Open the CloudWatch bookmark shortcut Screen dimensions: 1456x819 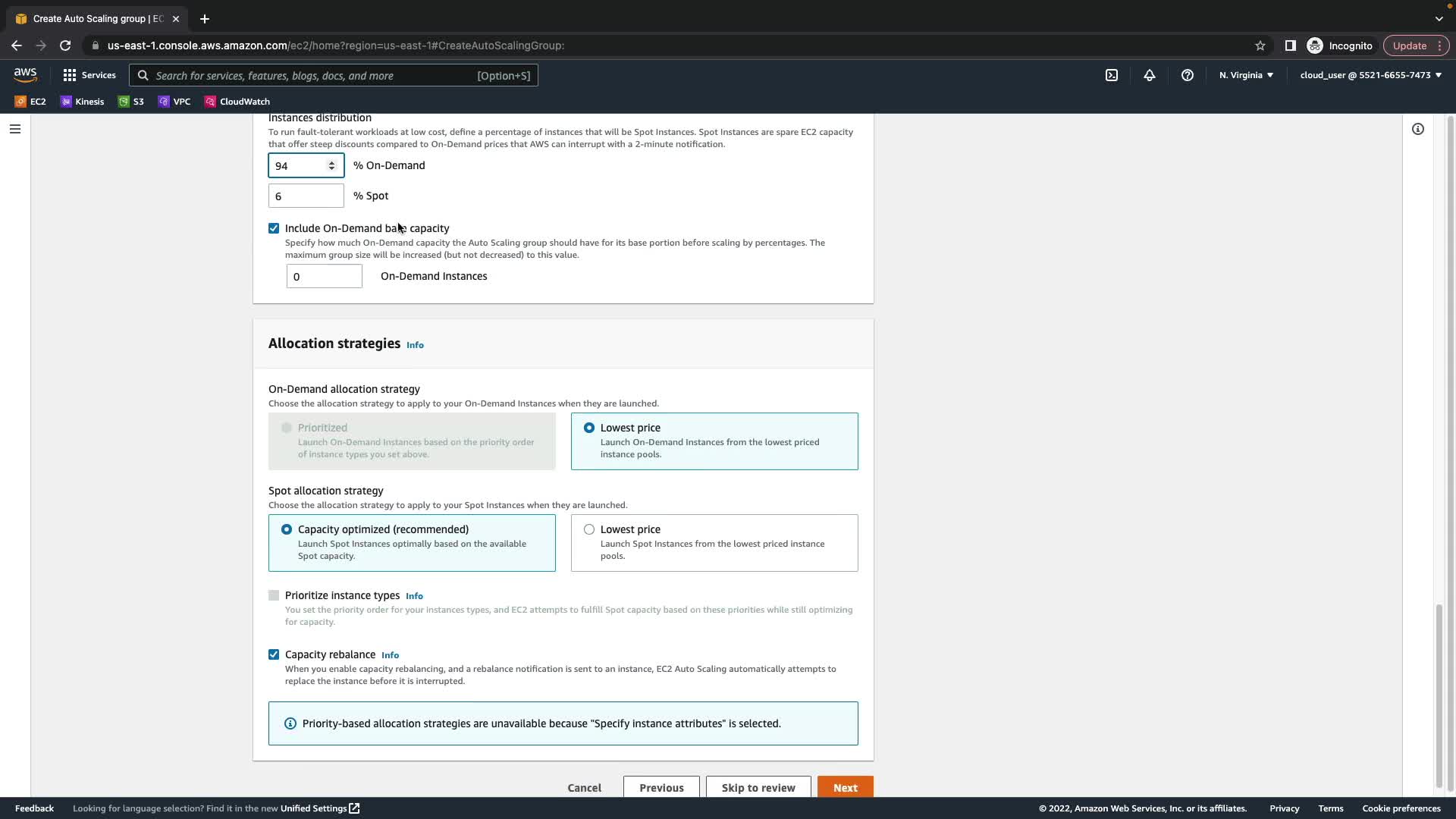tap(237, 102)
